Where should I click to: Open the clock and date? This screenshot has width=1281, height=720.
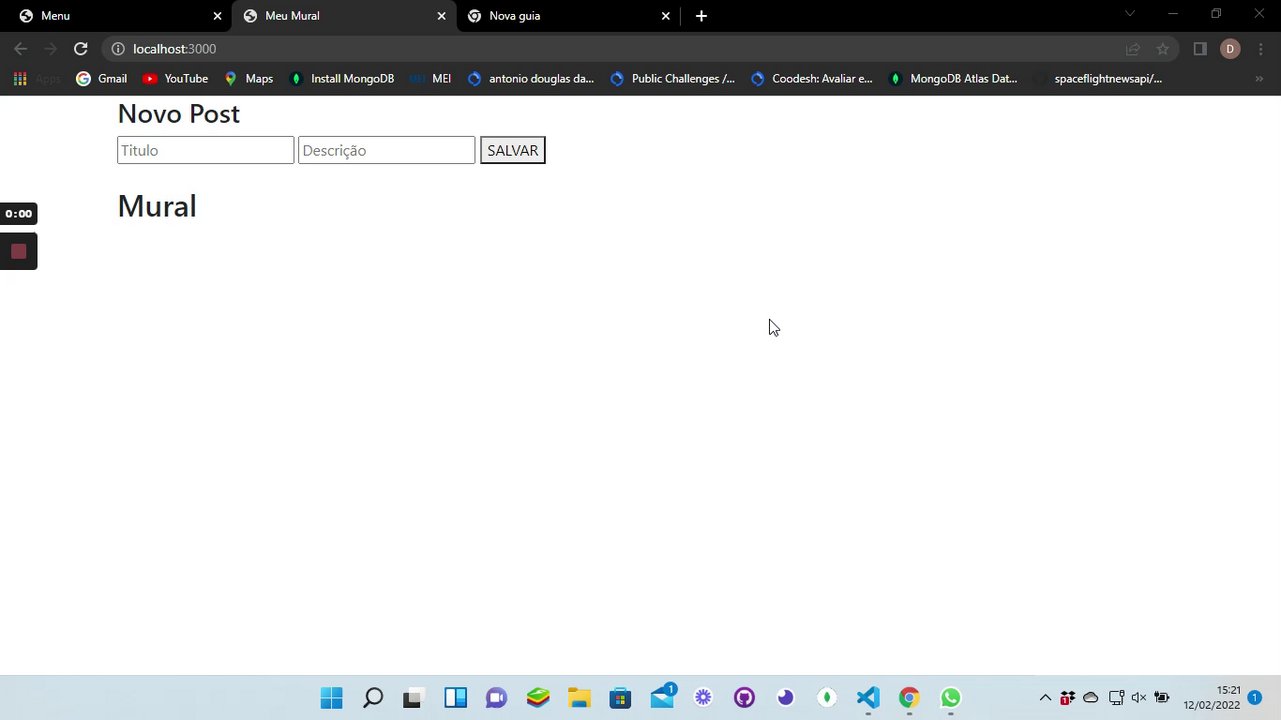(1211, 698)
